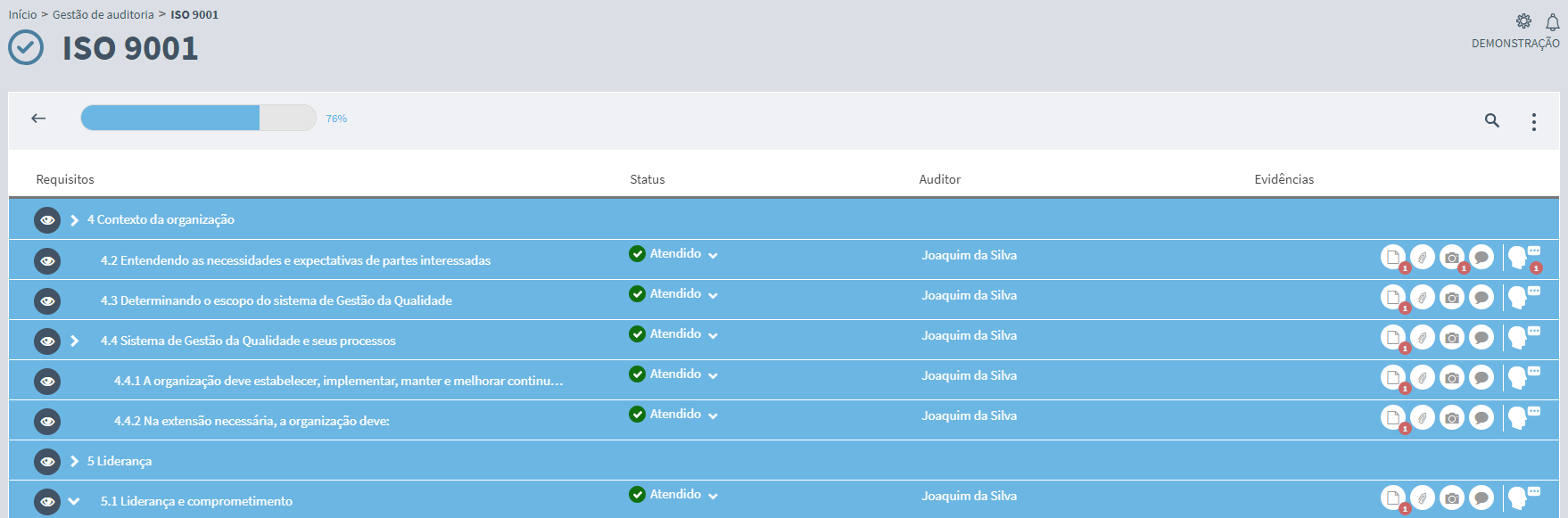Open camera icon in row 4.4

[x=1452, y=337]
